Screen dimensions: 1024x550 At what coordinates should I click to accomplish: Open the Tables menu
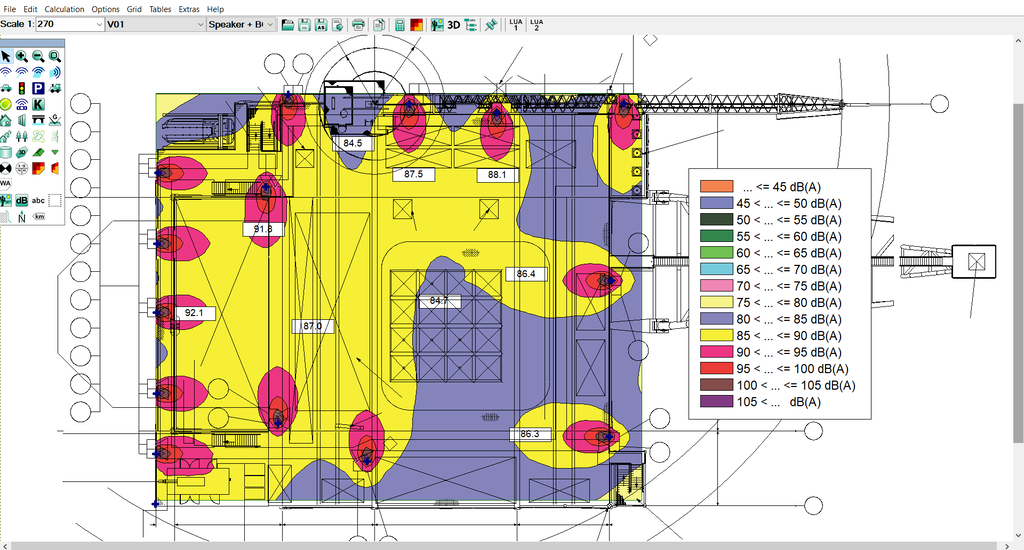coord(160,9)
